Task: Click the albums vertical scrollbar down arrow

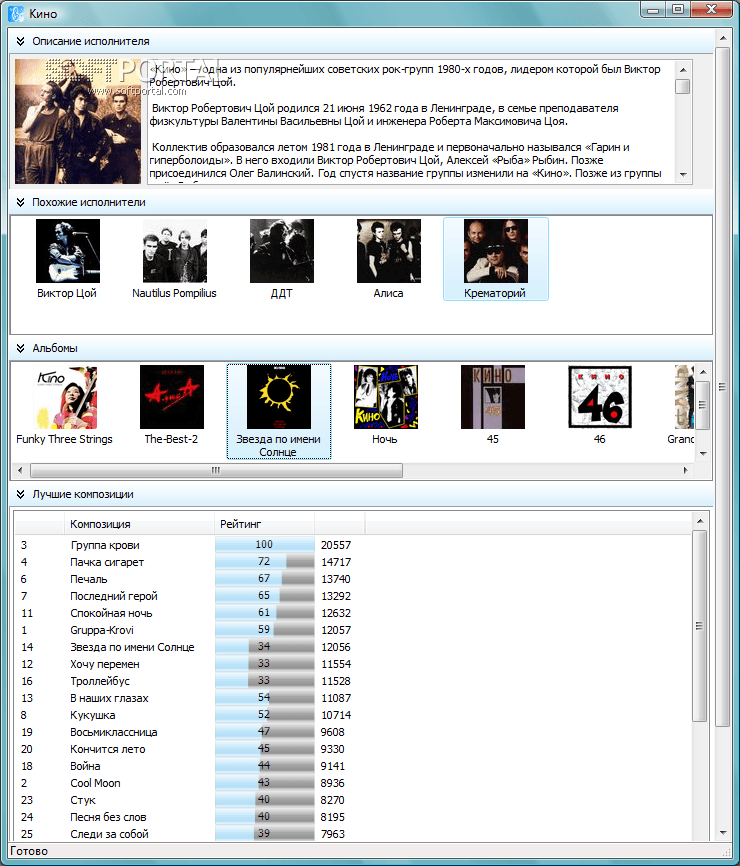Action: [x=703, y=453]
